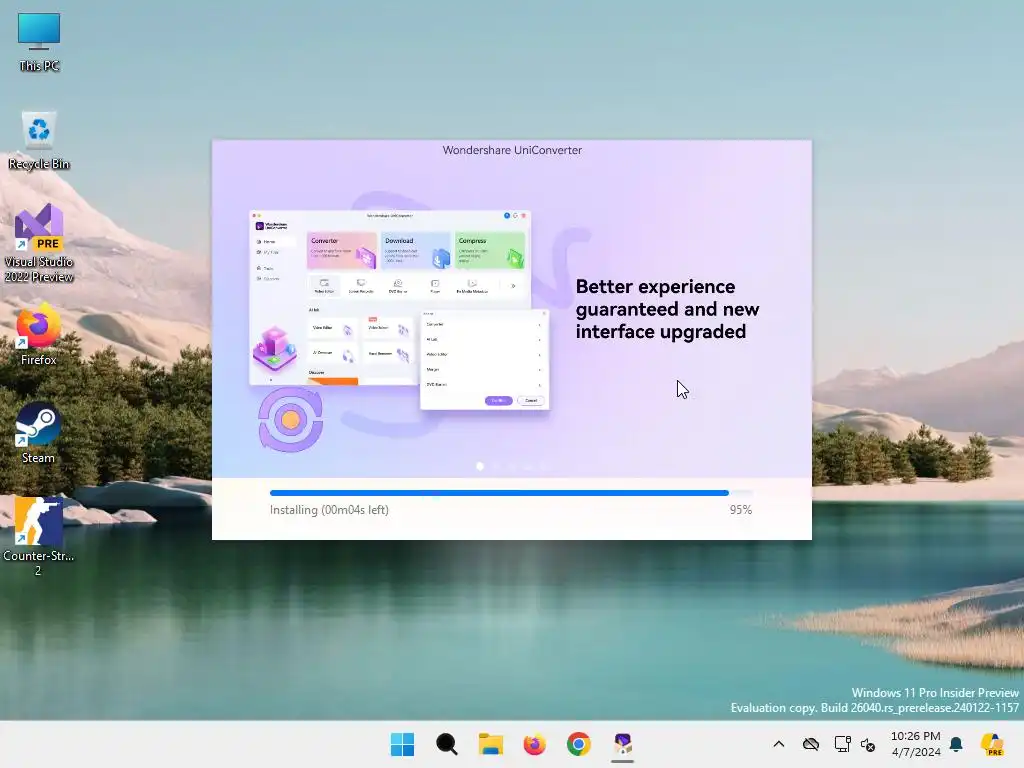Select the Counter-Strike 2 desktop shortcut
The image size is (1024, 768).
click(39, 536)
